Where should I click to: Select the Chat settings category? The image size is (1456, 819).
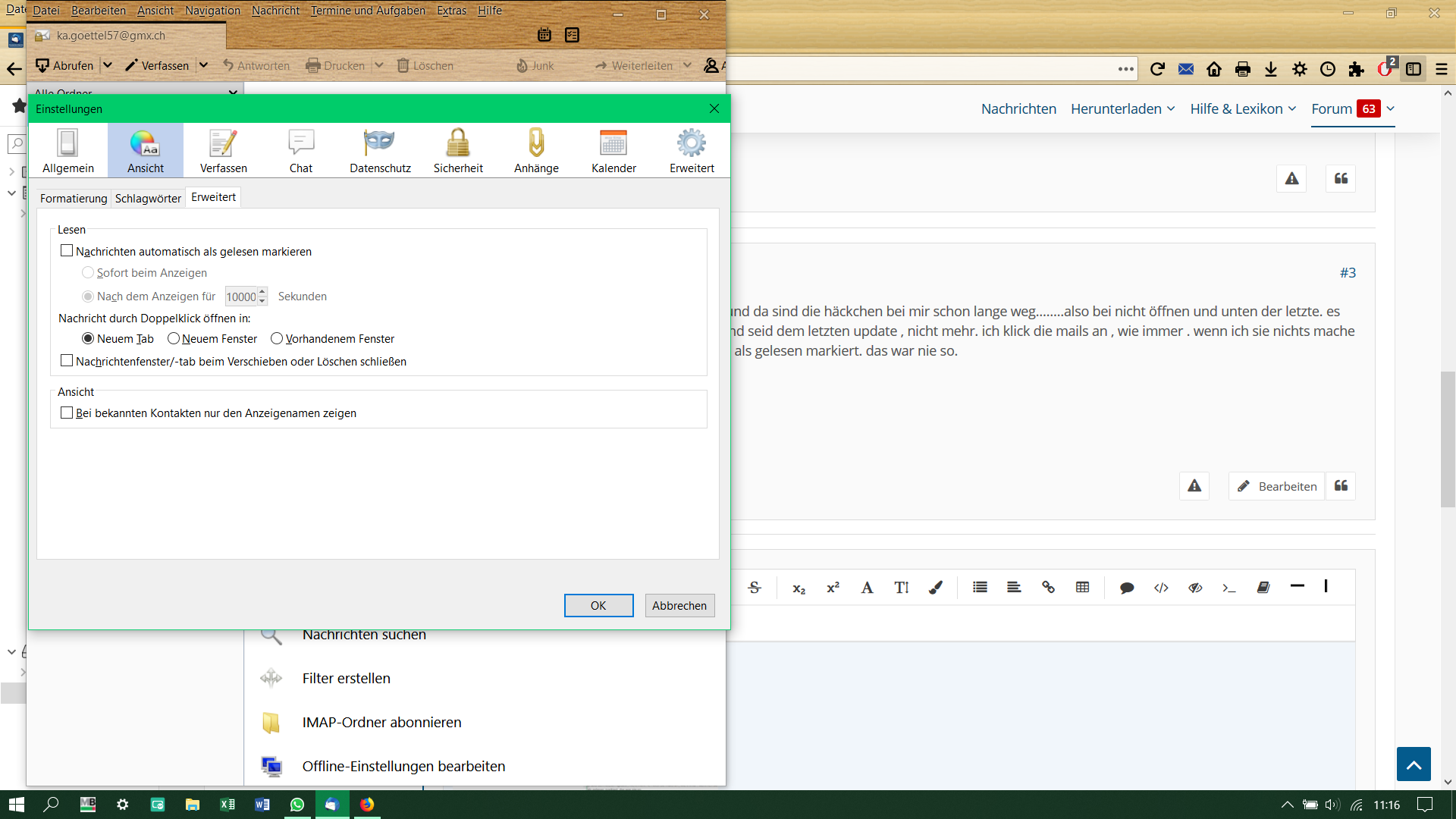click(x=301, y=151)
